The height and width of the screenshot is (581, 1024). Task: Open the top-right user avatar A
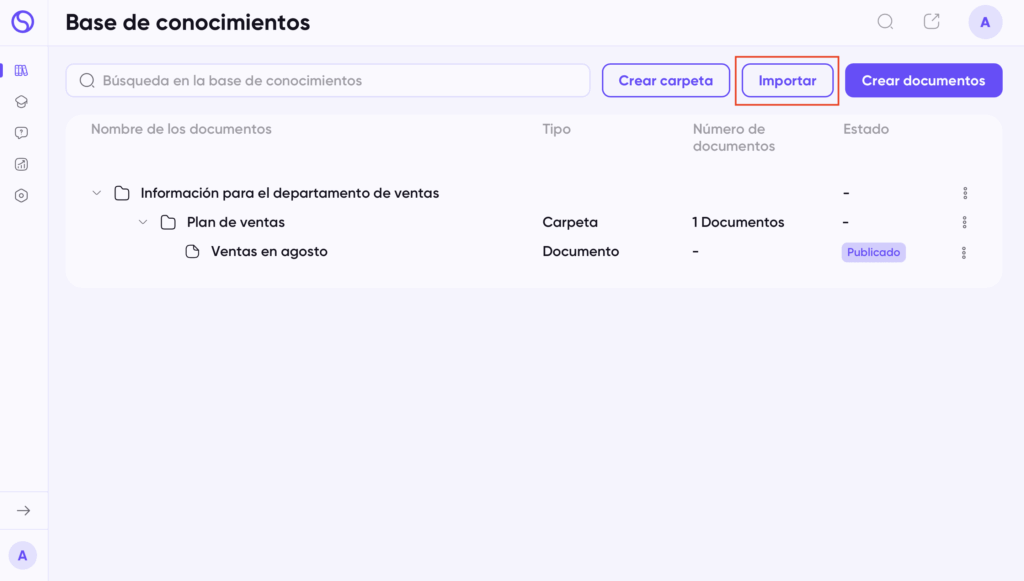pyautogui.click(x=985, y=22)
